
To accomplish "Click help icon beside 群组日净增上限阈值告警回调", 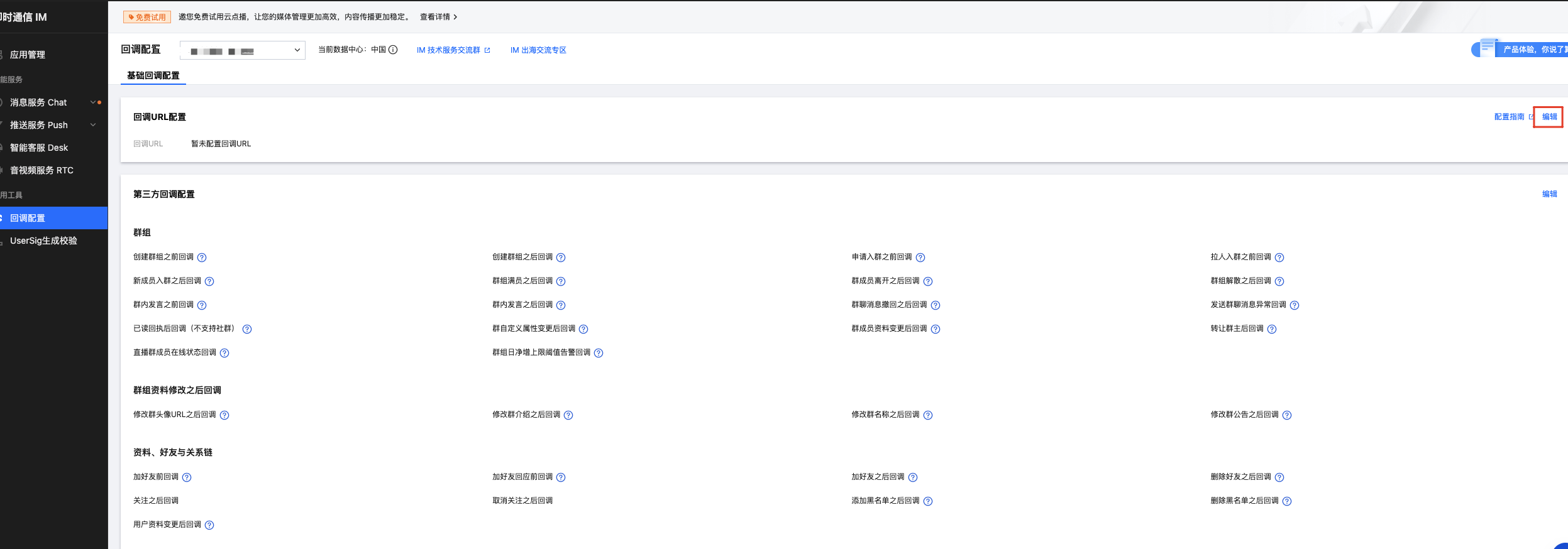I will (599, 353).
